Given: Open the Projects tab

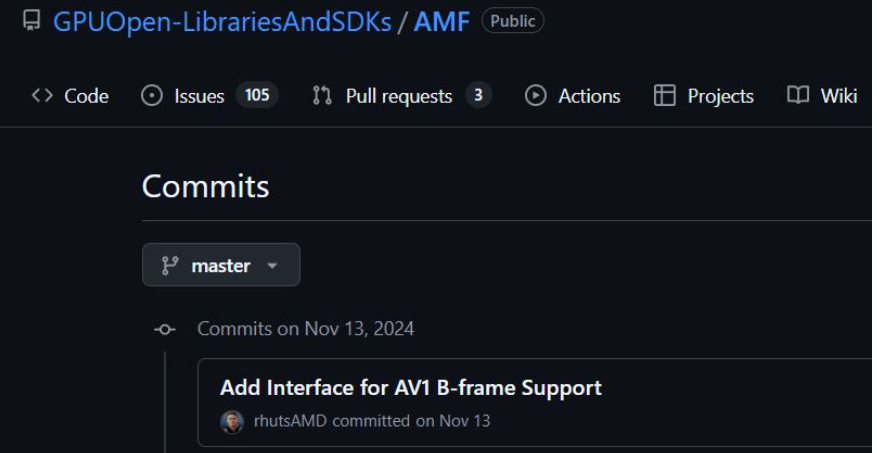Looking at the screenshot, I should click(x=704, y=96).
